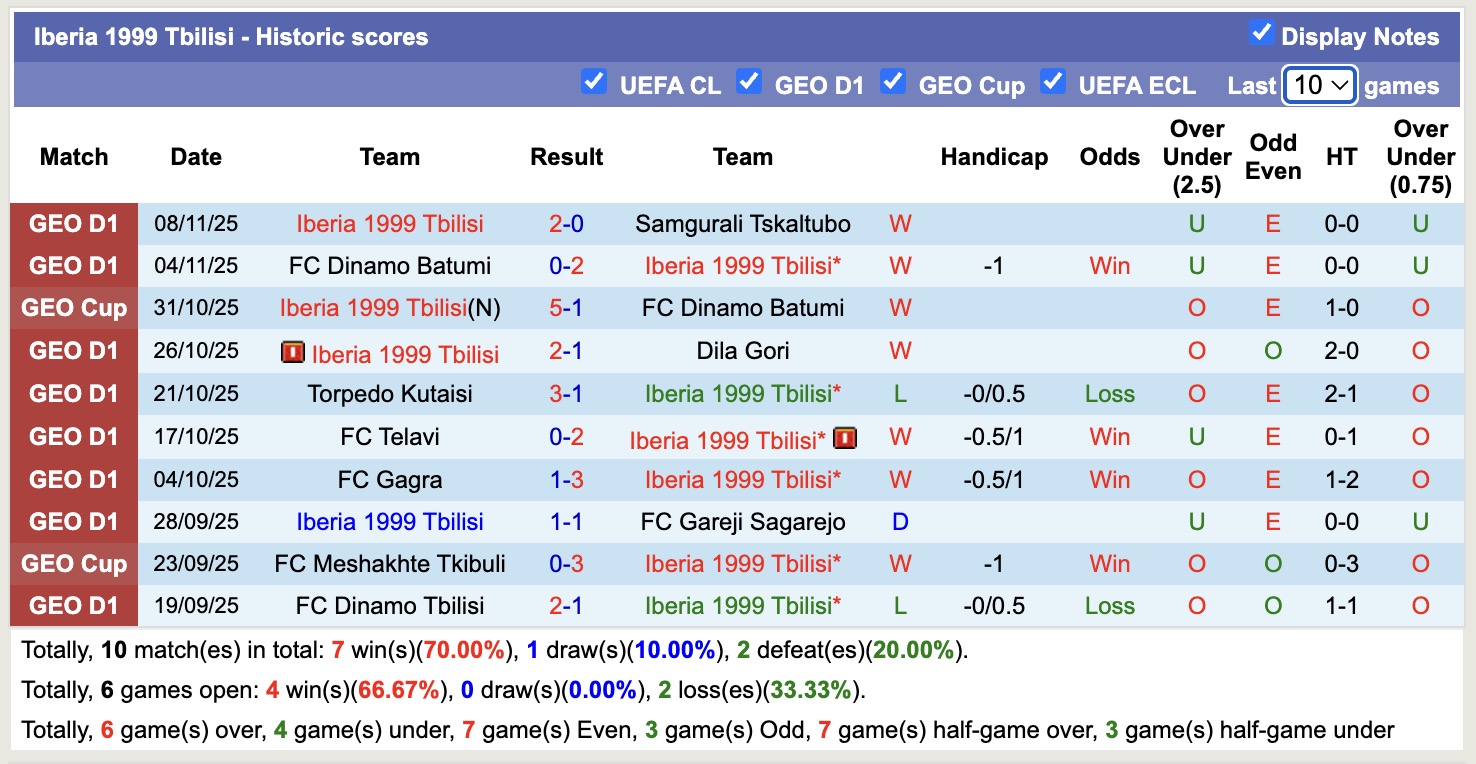Click the GEO D1 badge on the 19/09 row
The image size is (1476, 764).
click(74, 605)
